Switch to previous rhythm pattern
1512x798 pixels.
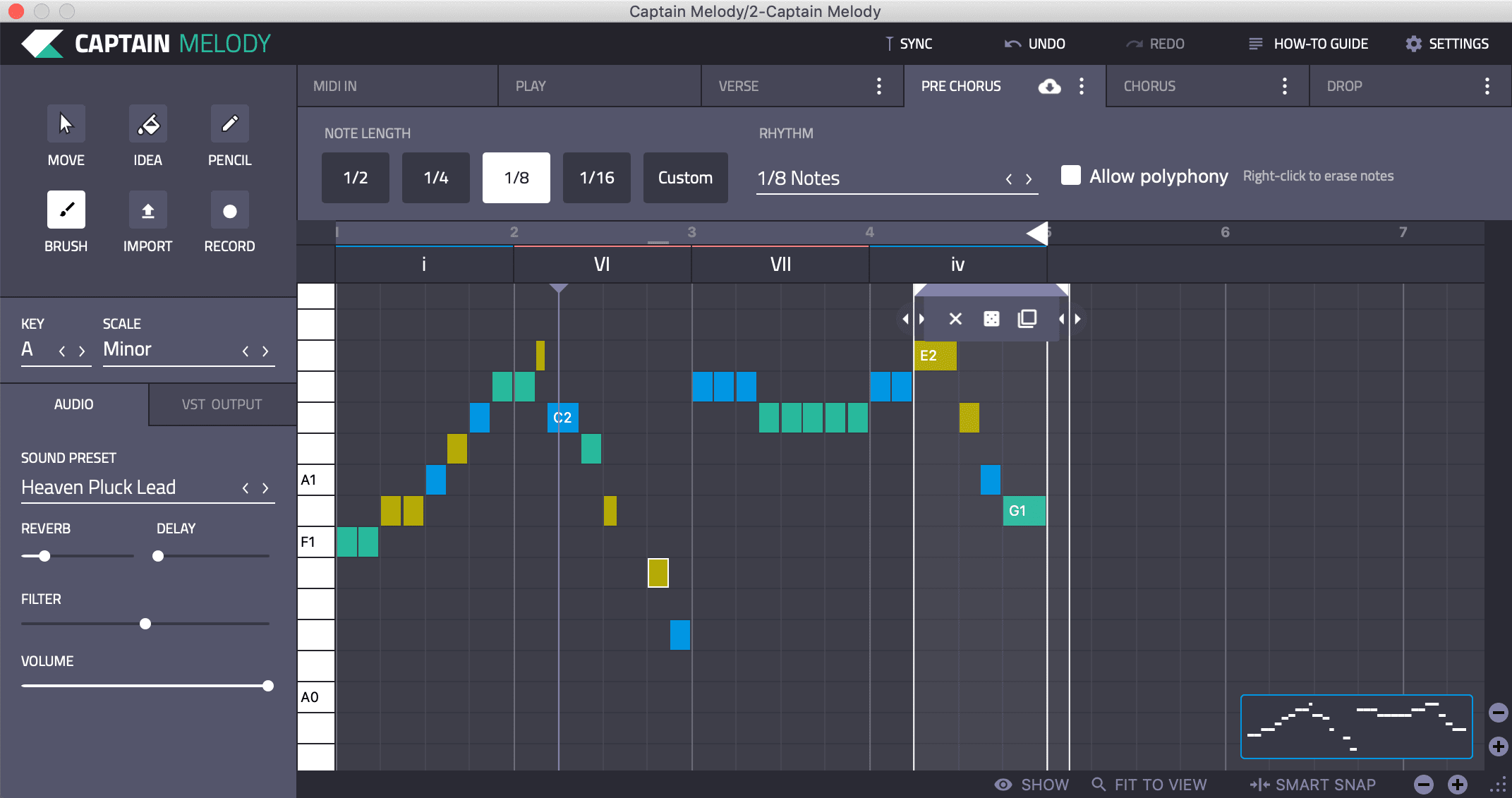(1009, 179)
